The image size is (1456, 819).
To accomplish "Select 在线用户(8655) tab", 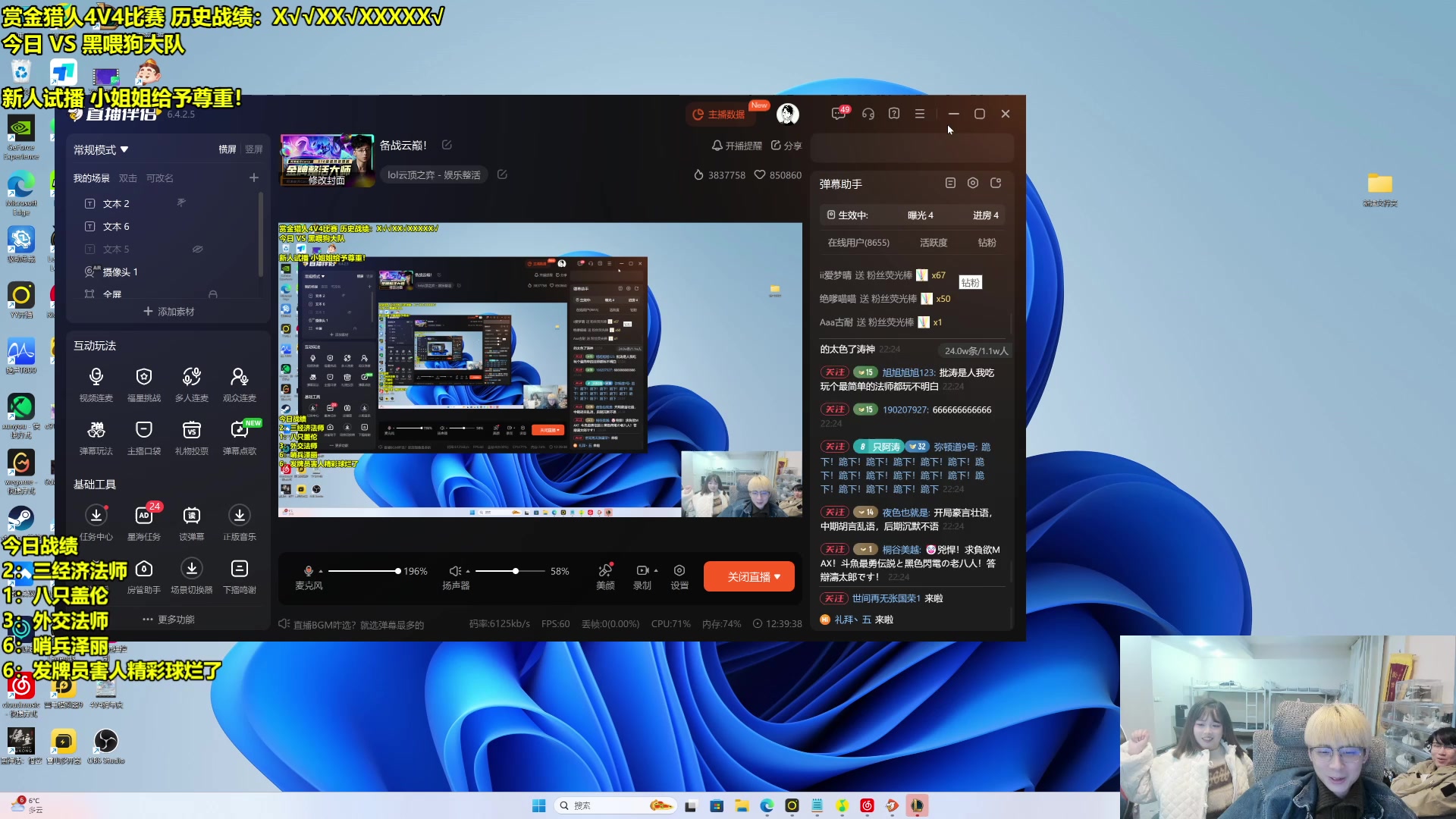I will 858,243.
